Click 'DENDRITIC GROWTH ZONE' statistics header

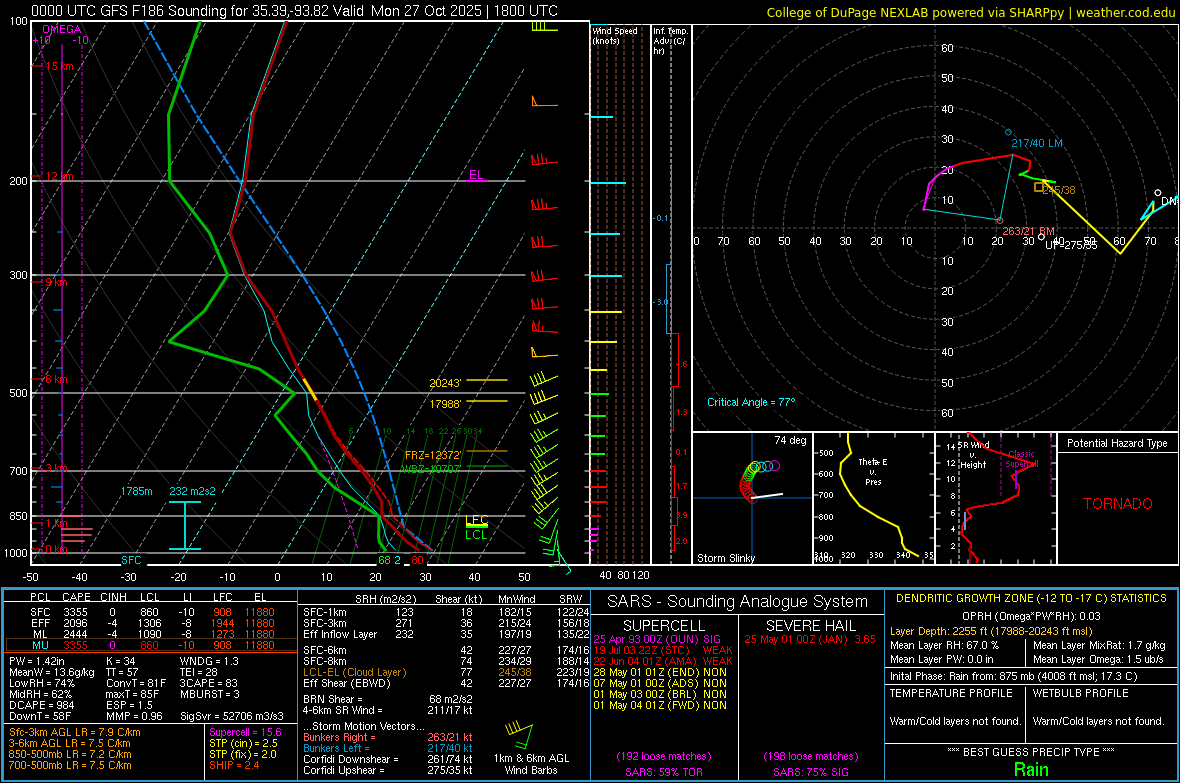coord(1031,599)
